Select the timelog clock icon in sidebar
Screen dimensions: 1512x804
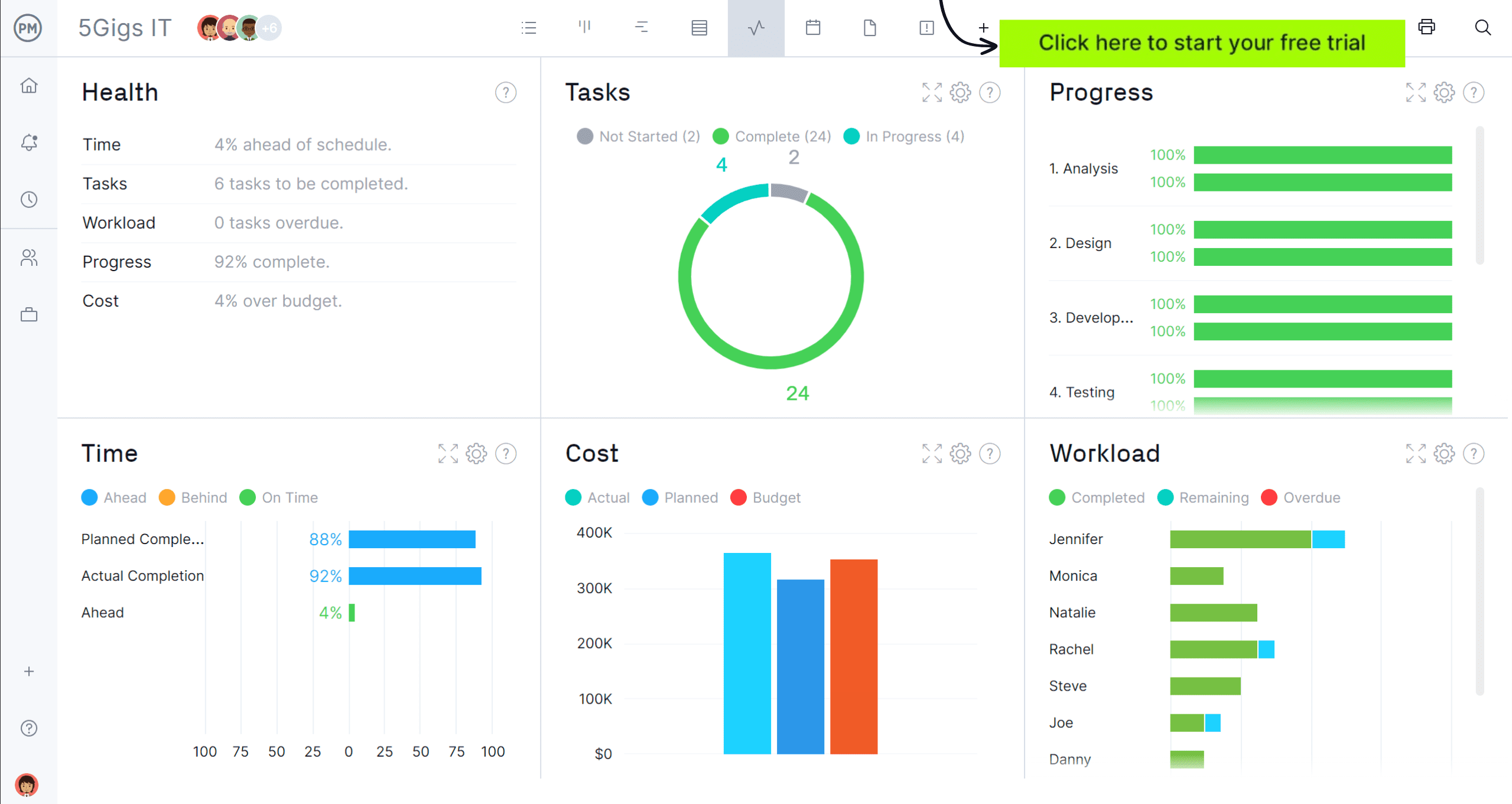[29, 200]
